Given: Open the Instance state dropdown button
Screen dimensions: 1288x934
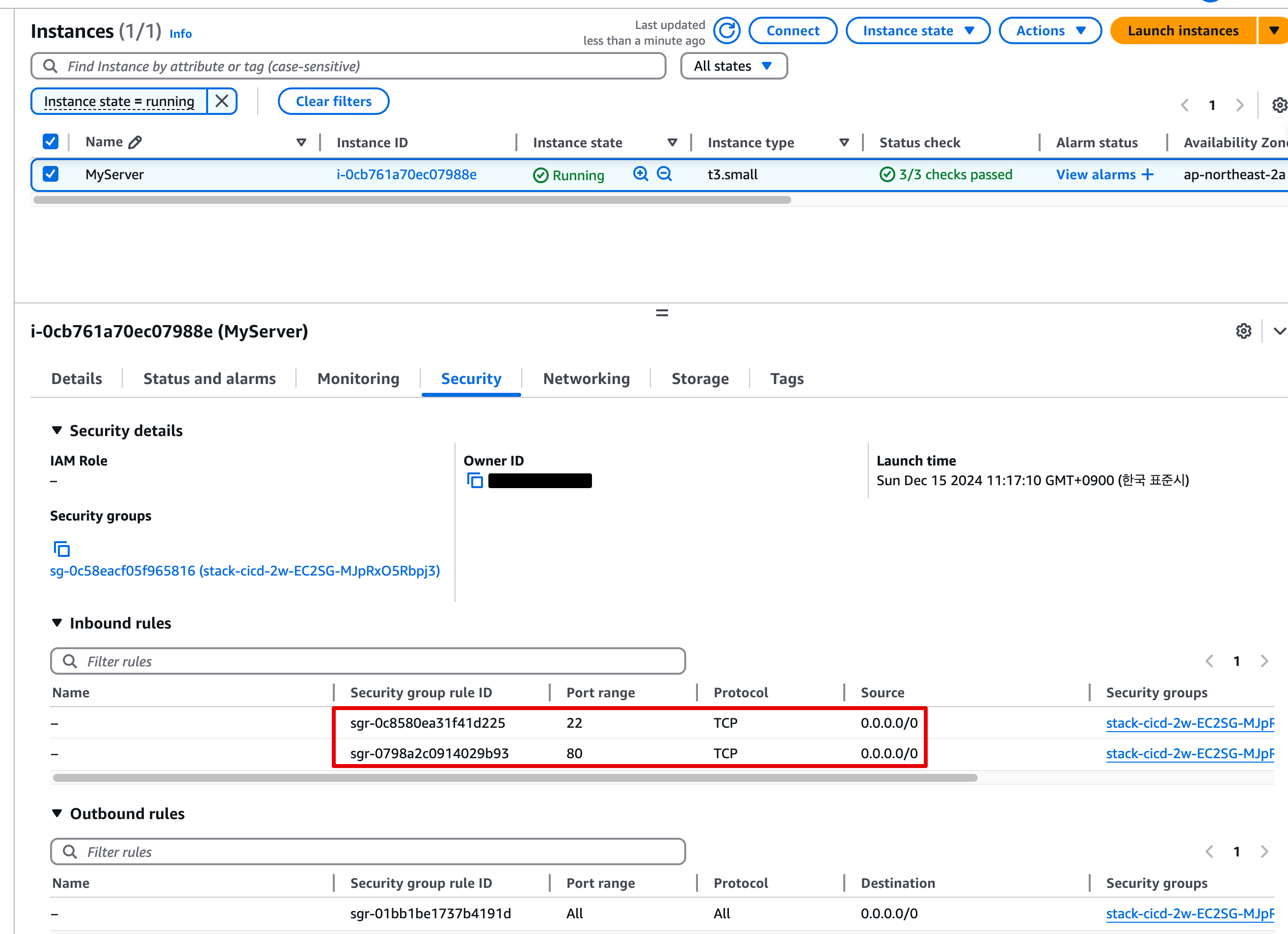Looking at the screenshot, I should [x=917, y=30].
